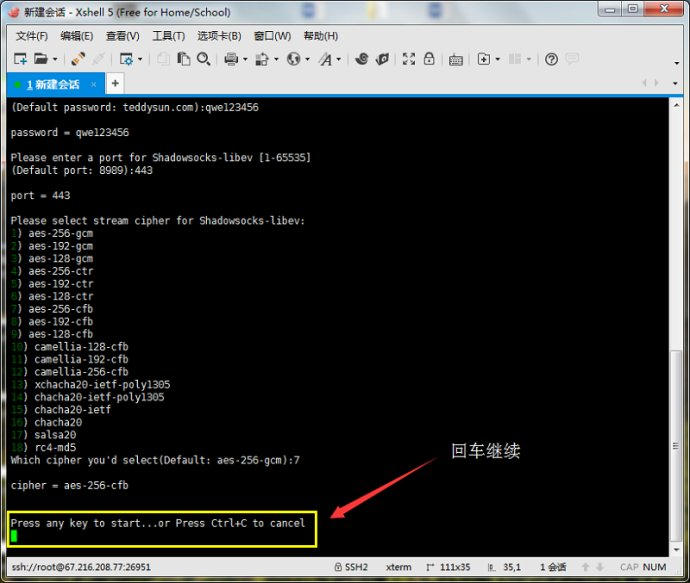Click the Xftp leaf icon

[x=382, y=59]
